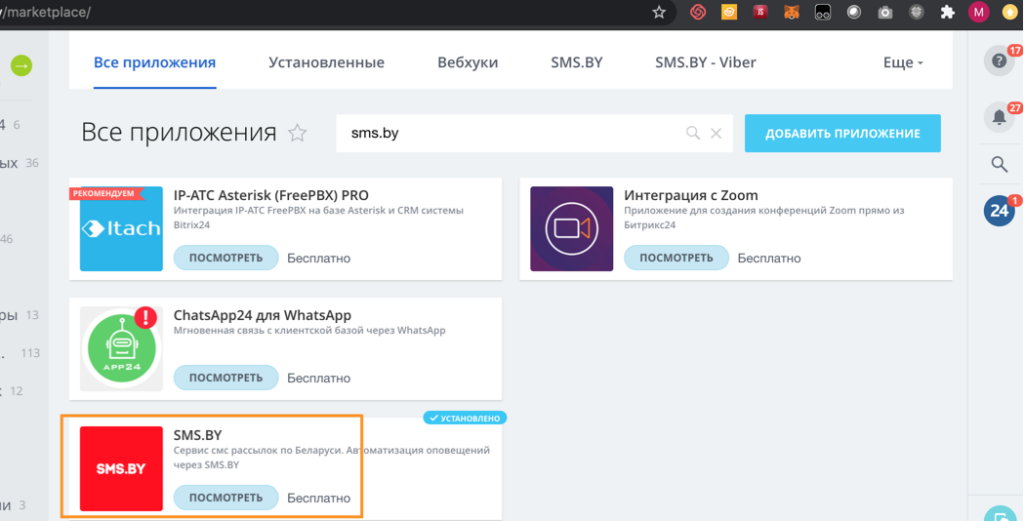Open the right sidebar search magnifier
This screenshot has height=521, width=1024.
(999, 164)
